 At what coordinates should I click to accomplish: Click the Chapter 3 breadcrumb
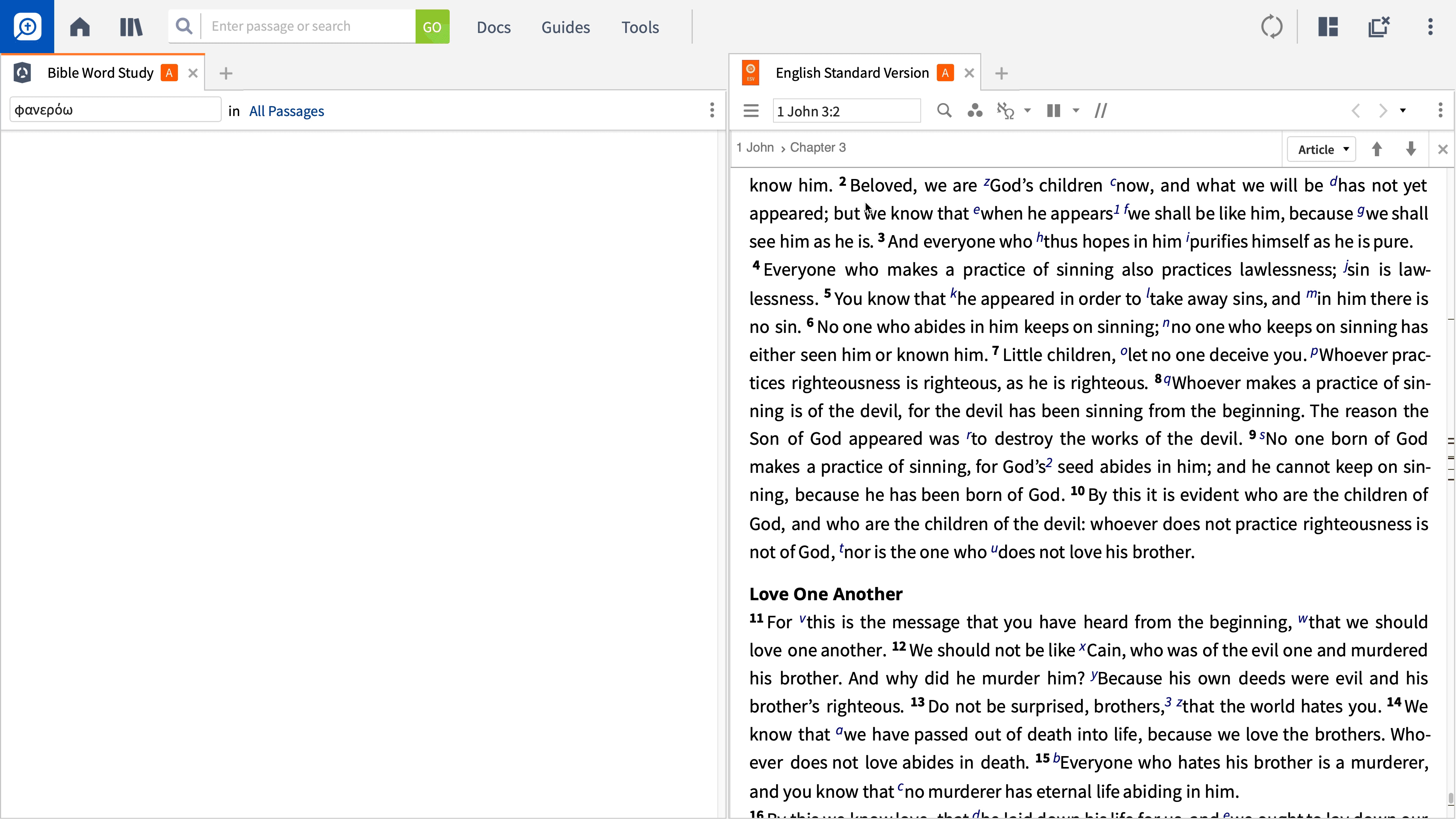(x=818, y=147)
